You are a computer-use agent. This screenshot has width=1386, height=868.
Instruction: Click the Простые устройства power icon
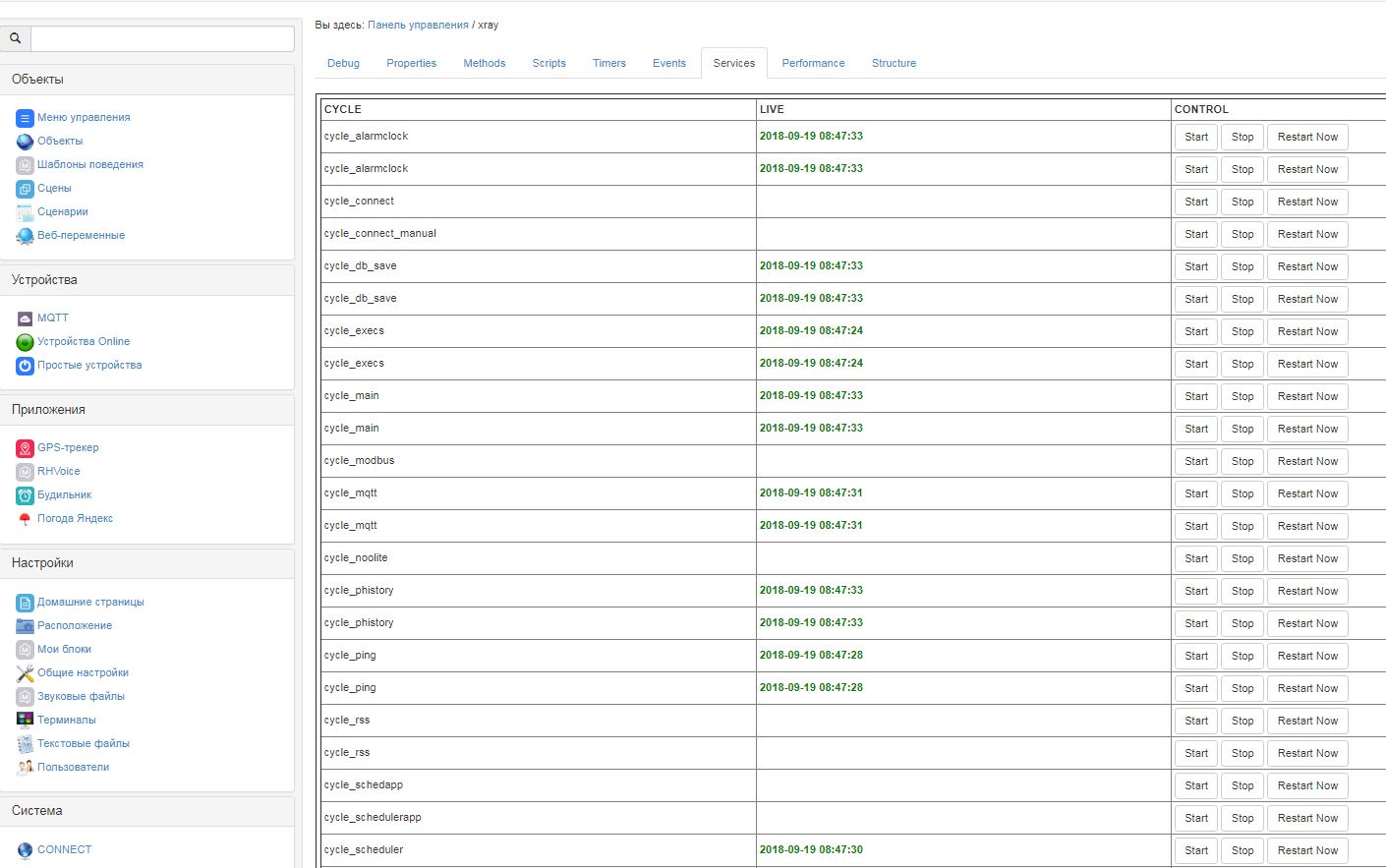click(x=25, y=366)
